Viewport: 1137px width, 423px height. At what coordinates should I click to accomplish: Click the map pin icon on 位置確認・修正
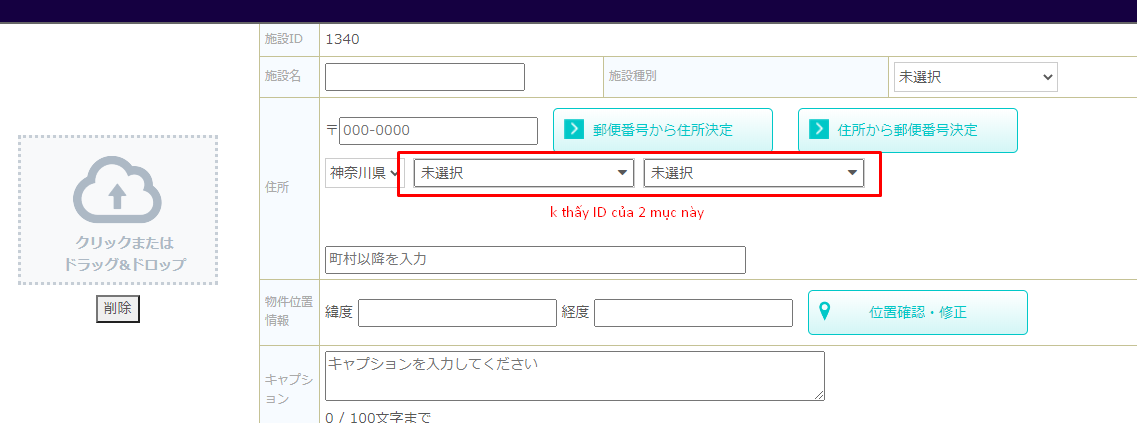[826, 311]
